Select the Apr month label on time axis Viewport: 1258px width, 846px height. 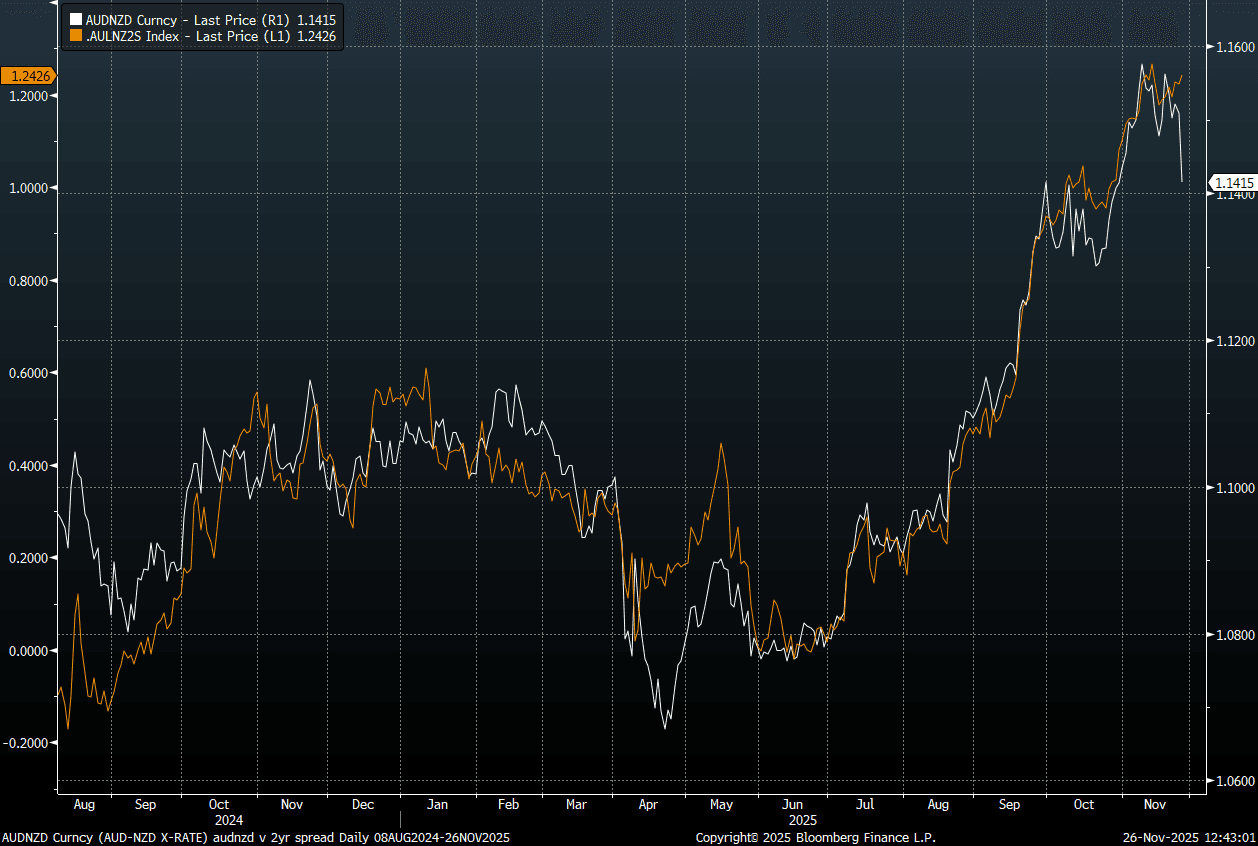click(648, 804)
